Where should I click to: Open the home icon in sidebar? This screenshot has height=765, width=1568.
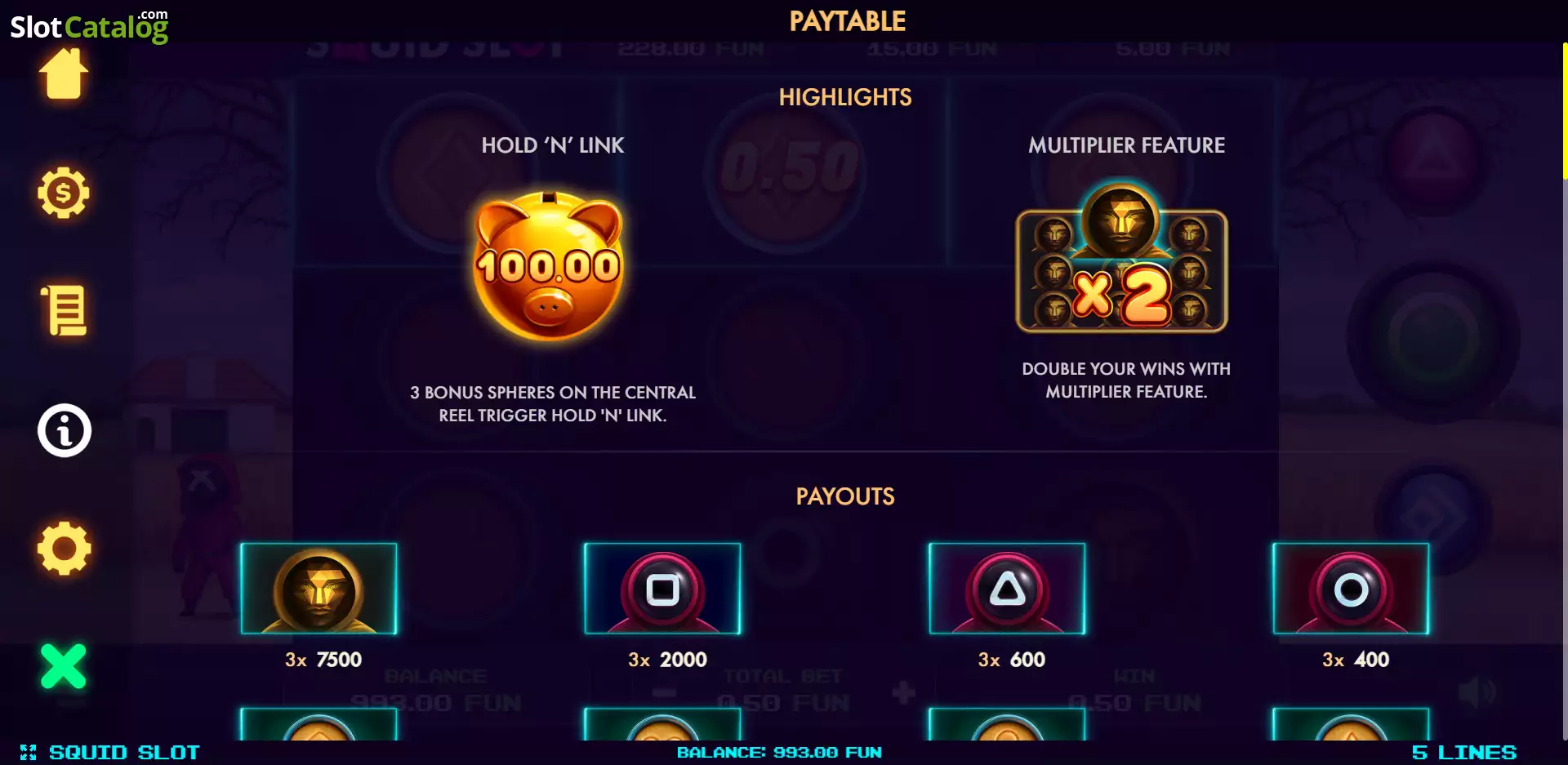pyautogui.click(x=64, y=73)
